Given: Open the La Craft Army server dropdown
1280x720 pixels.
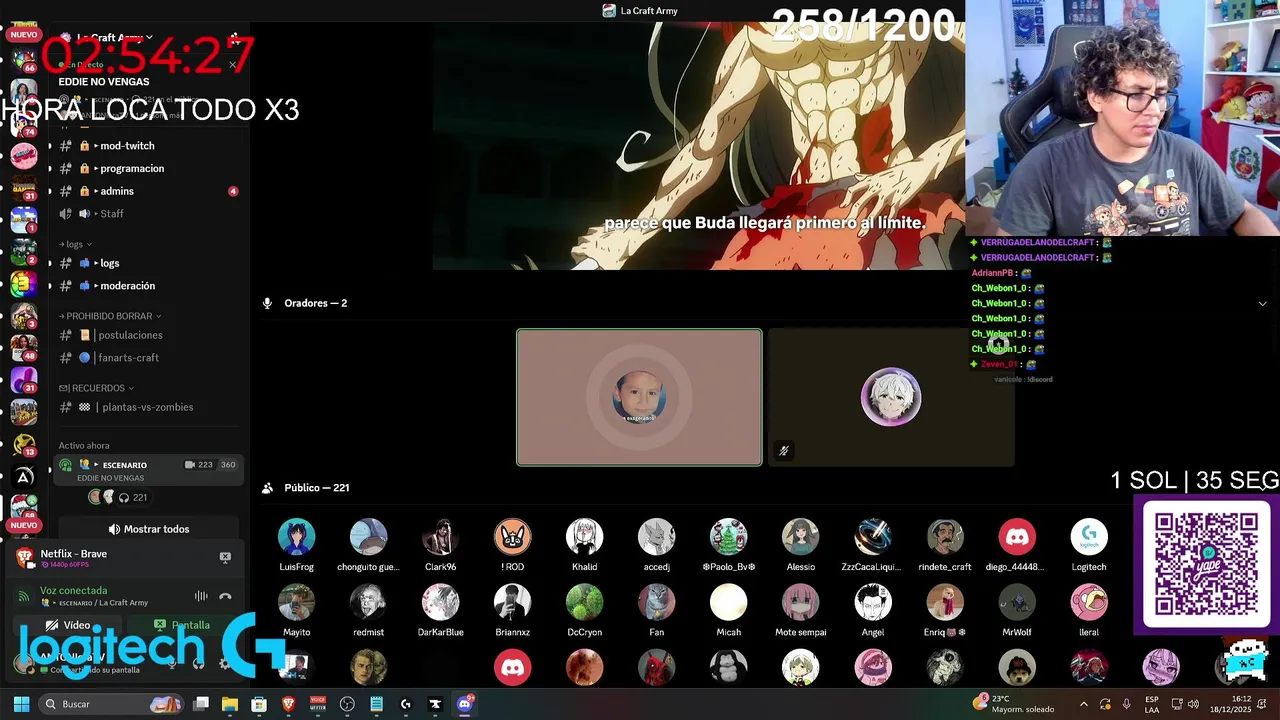Looking at the screenshot, I should (x=115, y=38).
